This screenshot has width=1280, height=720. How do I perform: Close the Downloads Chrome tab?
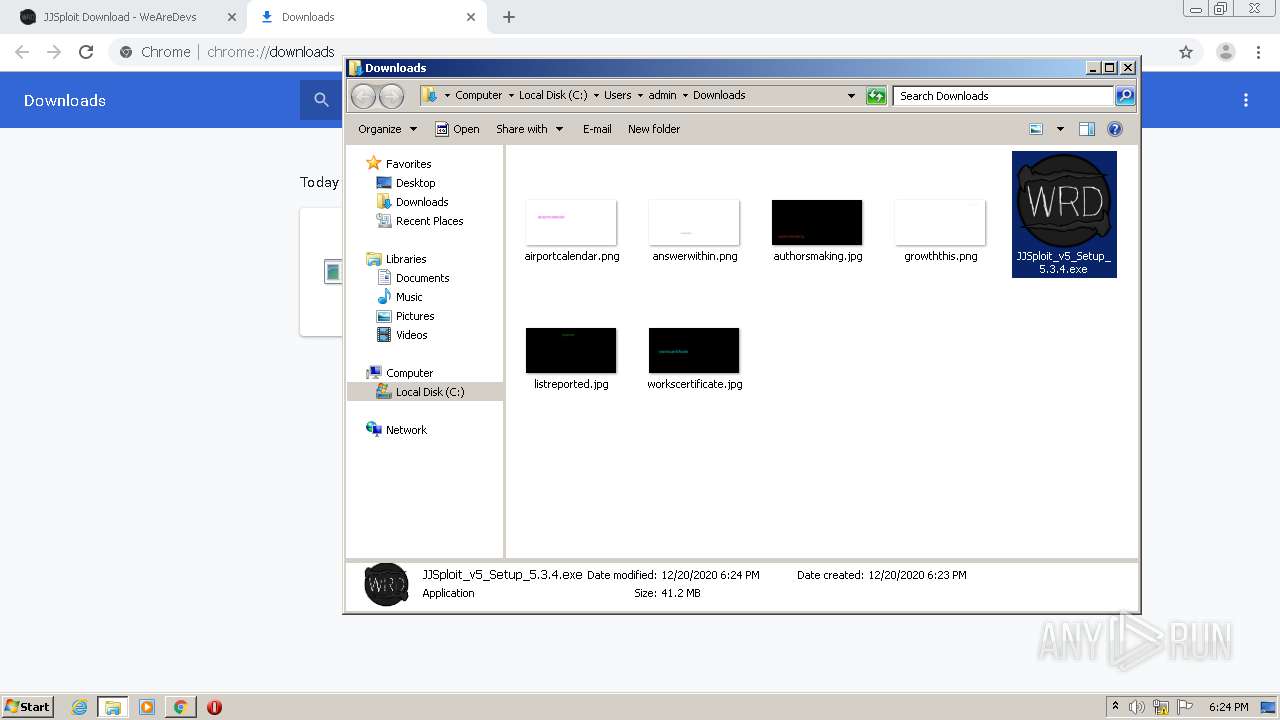tap(471, 17)
